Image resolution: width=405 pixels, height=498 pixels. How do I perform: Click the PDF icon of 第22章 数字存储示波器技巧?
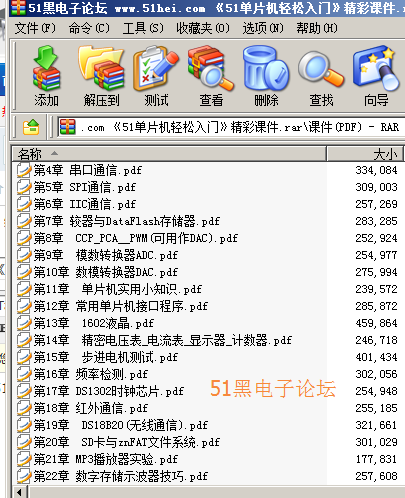(24, 476)
